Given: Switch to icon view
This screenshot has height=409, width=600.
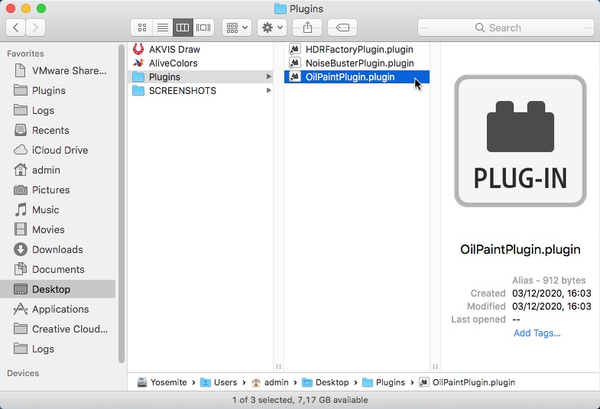Looking at the screenshot, I should (142, 28).
